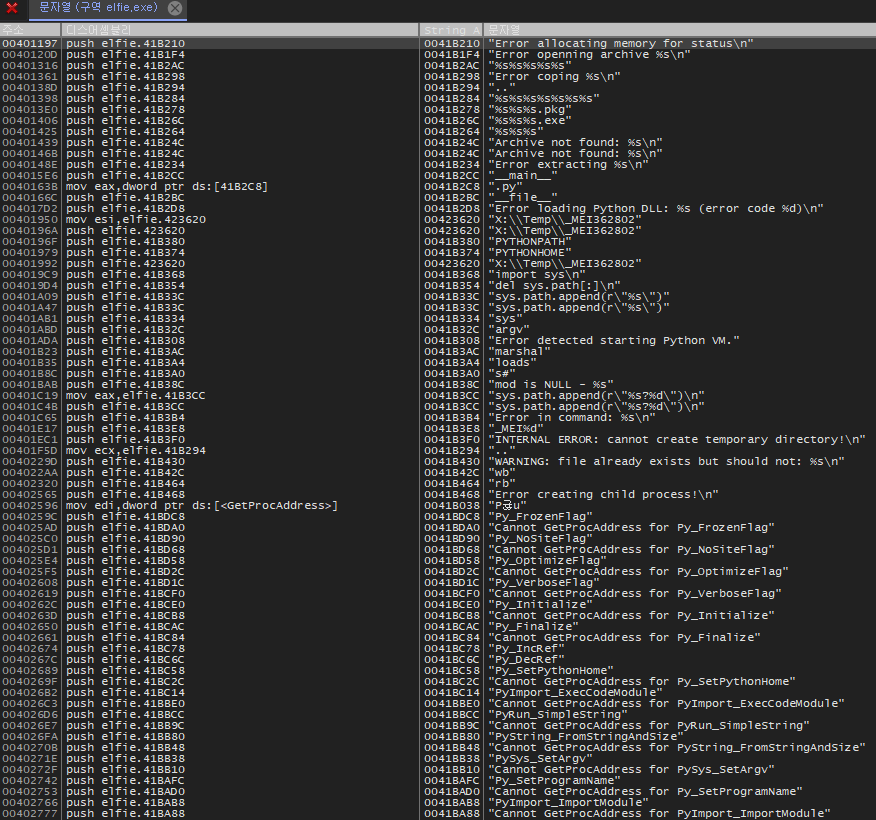Select the "Py_SetPythonHome" string
876x820 pixels.
(551, 670)
